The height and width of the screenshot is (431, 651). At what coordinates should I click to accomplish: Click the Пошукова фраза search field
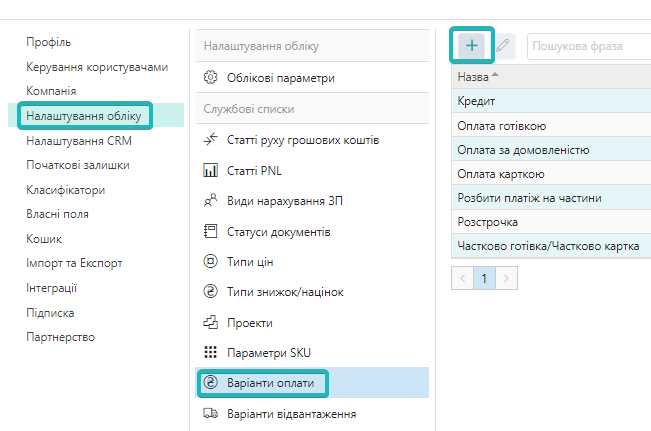pyautogui.click(x=588, y=46)
